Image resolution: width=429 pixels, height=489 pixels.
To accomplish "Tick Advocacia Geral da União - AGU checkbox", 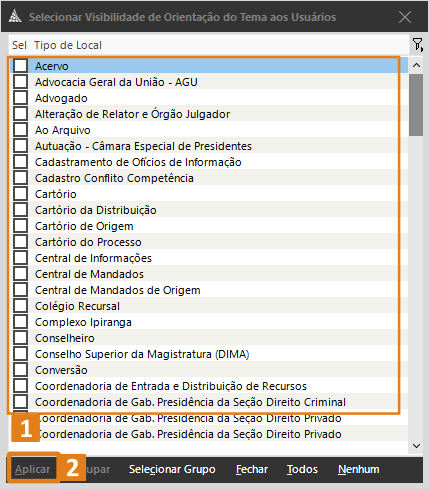I will click(21, 82).
